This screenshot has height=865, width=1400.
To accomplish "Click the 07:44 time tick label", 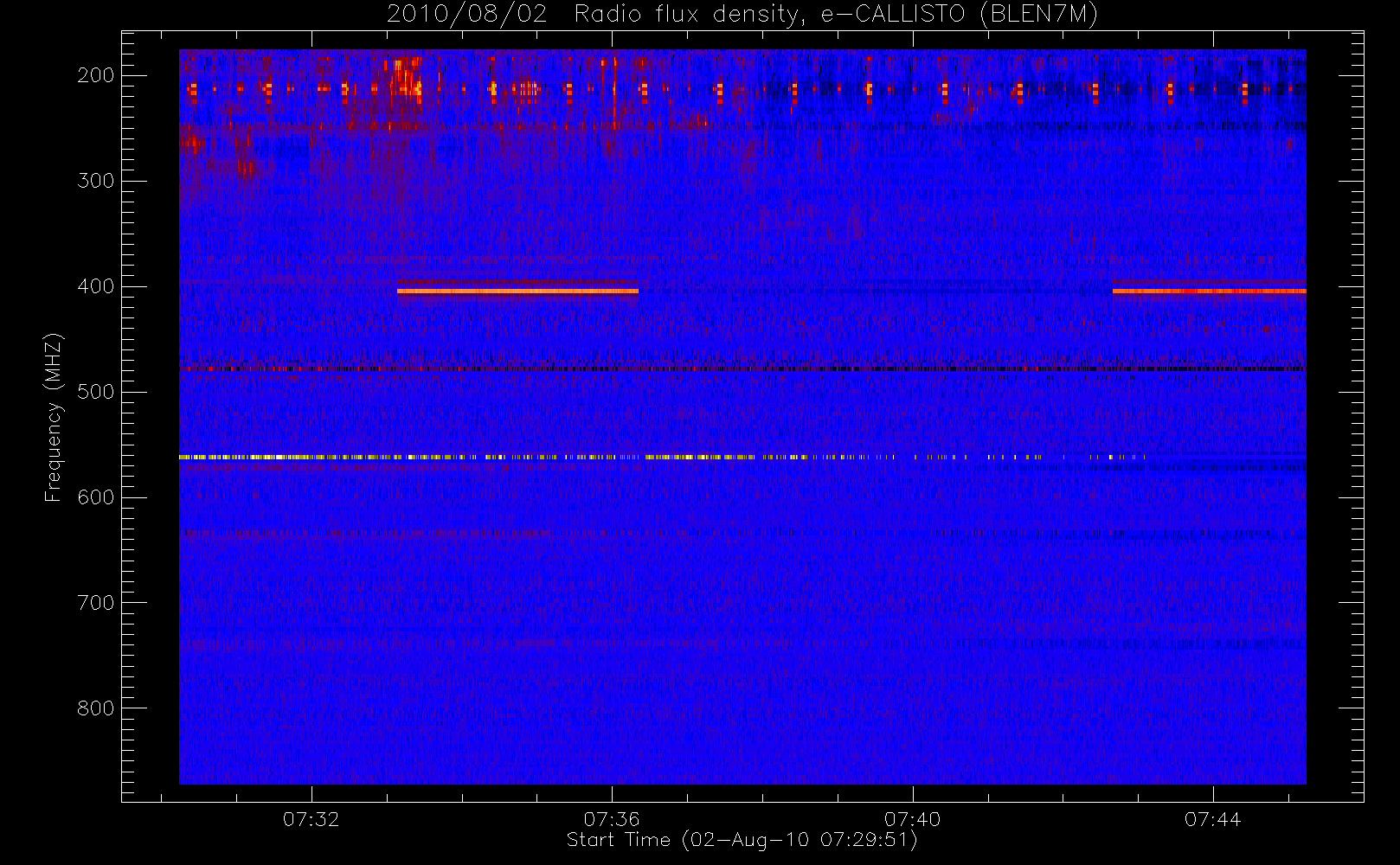I will coord(1213,819).
